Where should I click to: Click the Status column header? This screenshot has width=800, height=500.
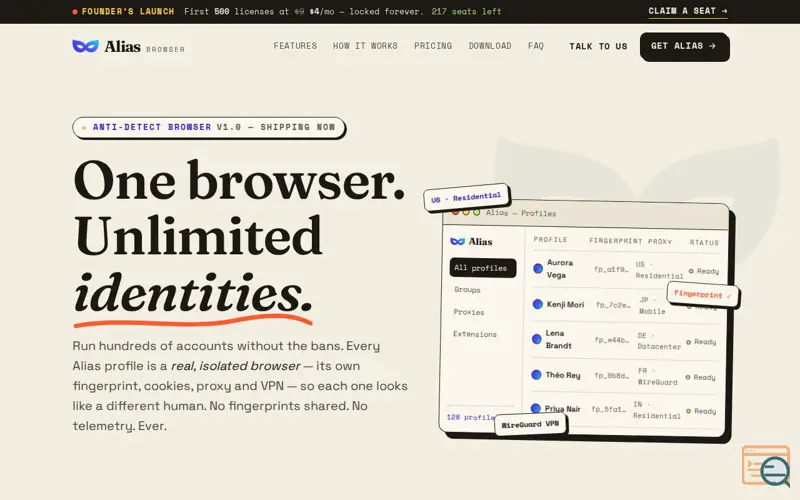tap(704, 242)
